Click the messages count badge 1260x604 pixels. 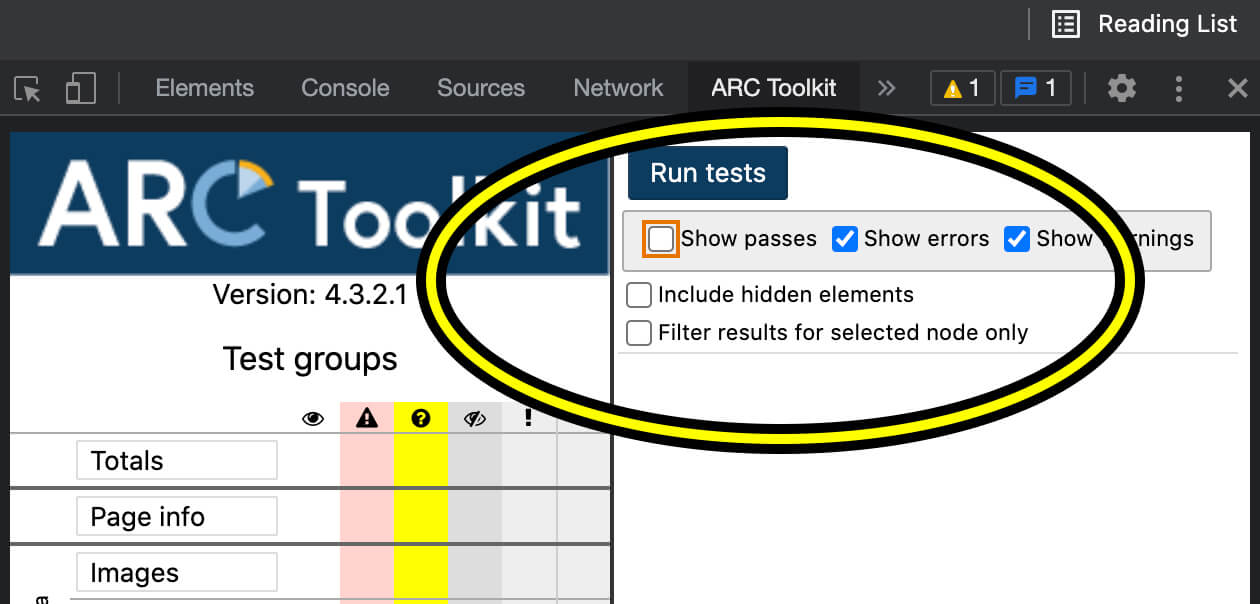(x=1035, y=88)
